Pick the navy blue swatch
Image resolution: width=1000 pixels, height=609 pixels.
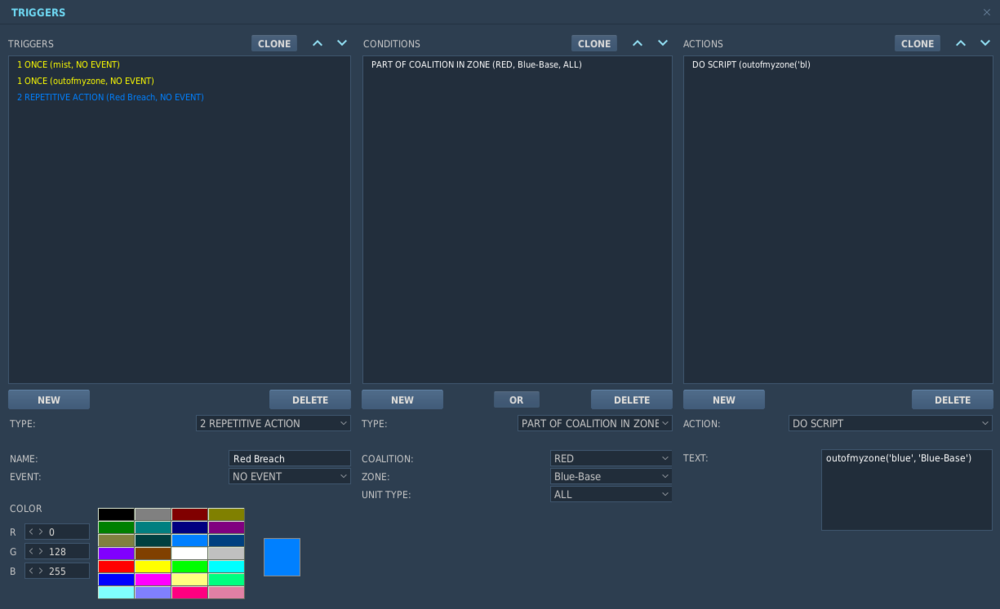[189, 527]
